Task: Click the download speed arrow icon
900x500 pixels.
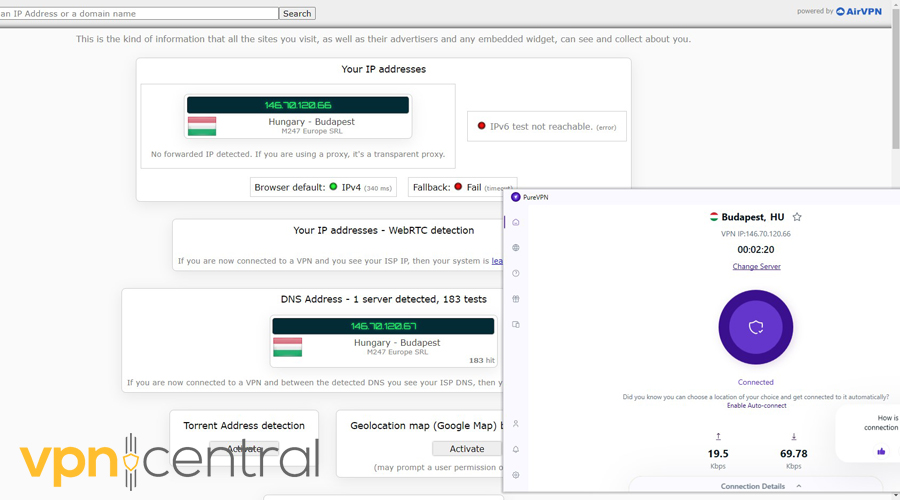Action: pyautogui.click(x=794, y=436)
